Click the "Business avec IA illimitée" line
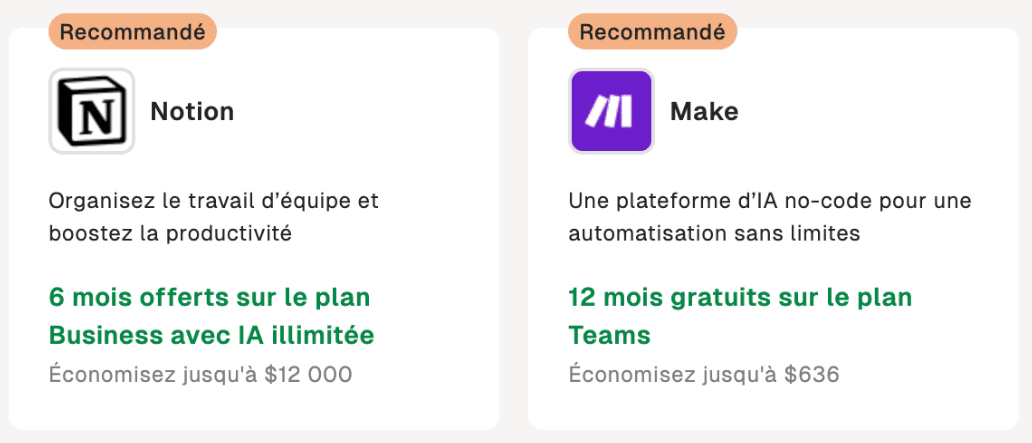Viewport: 1032px width, 443px height. pyautogui.click(x=212, y=335)
